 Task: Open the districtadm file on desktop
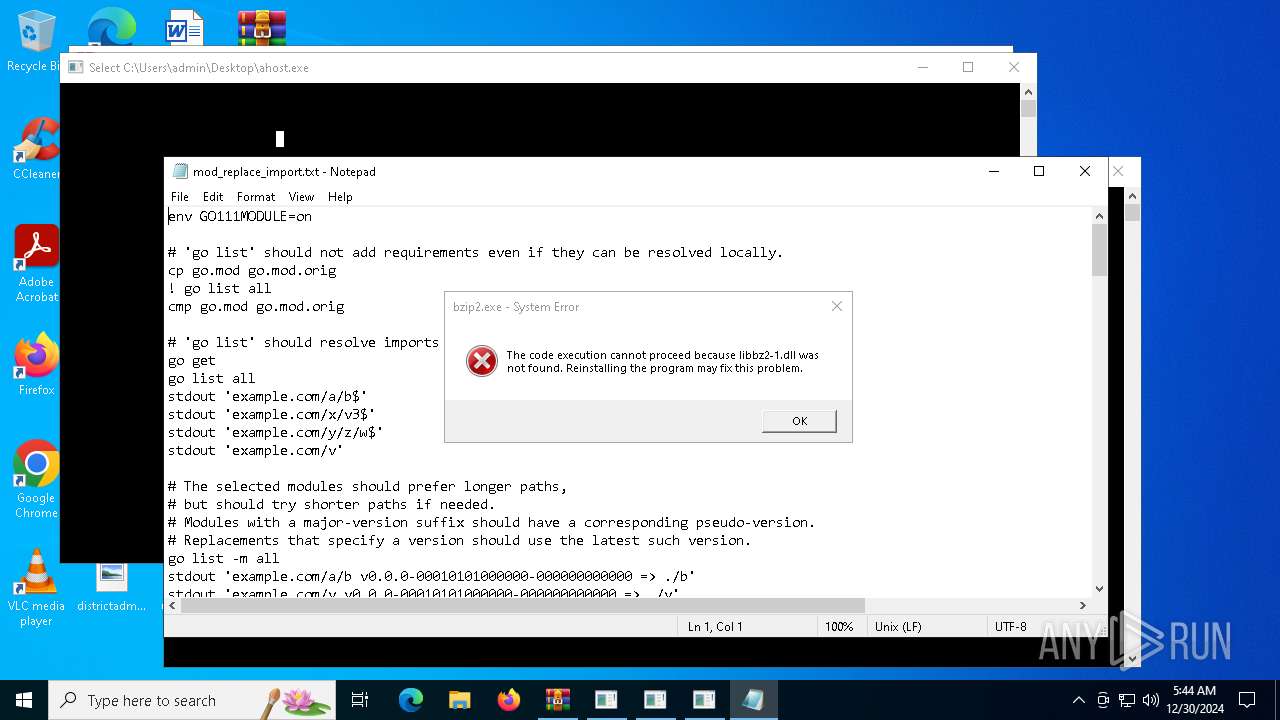[x=112, y=586]
